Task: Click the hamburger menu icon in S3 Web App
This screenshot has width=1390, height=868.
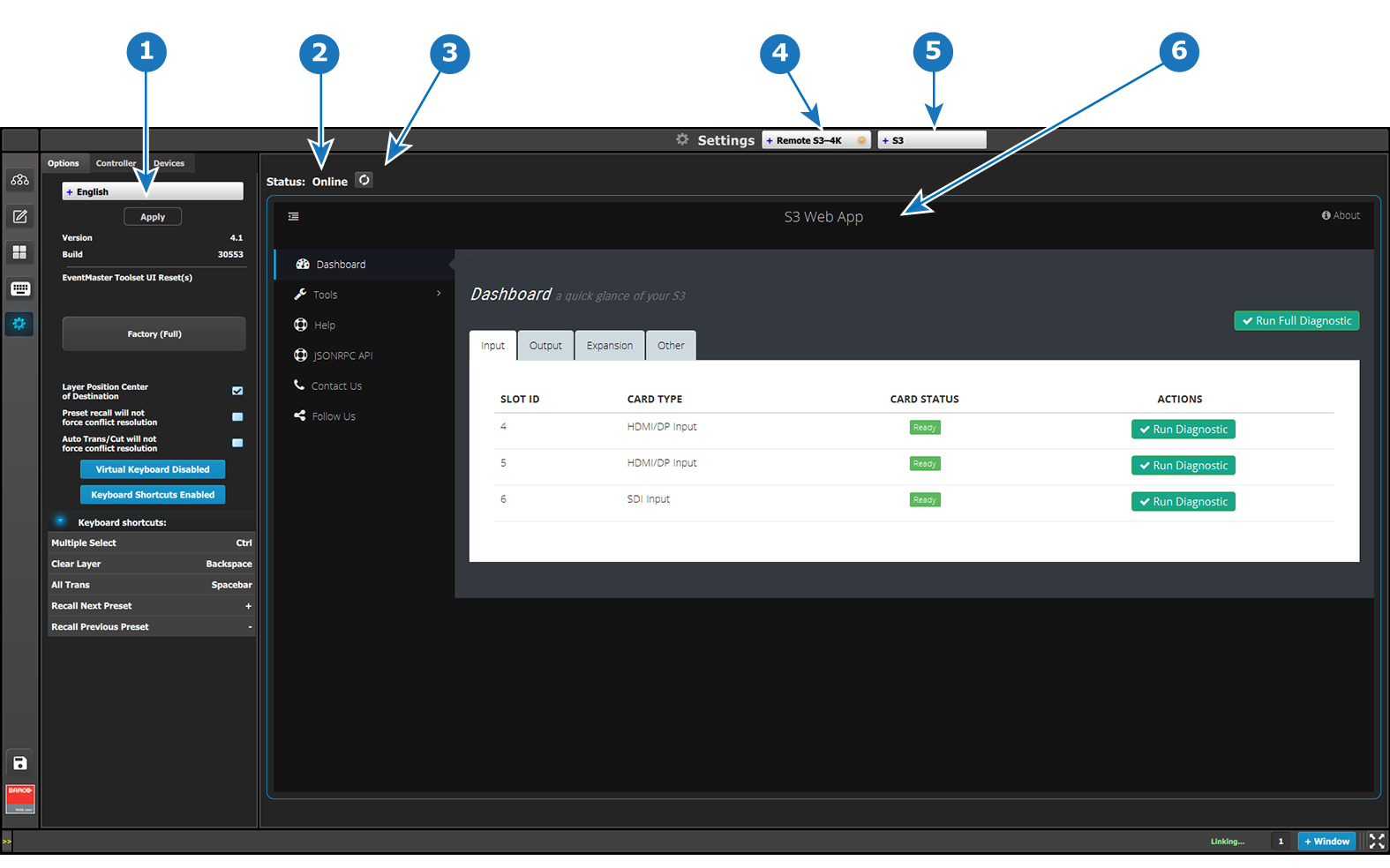Action: pos(294,216)
